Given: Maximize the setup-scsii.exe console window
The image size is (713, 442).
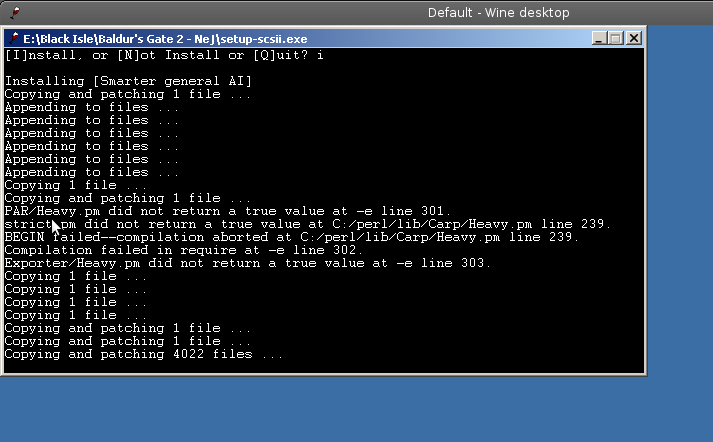Looking at the screenshot, I should coord(616,38).
